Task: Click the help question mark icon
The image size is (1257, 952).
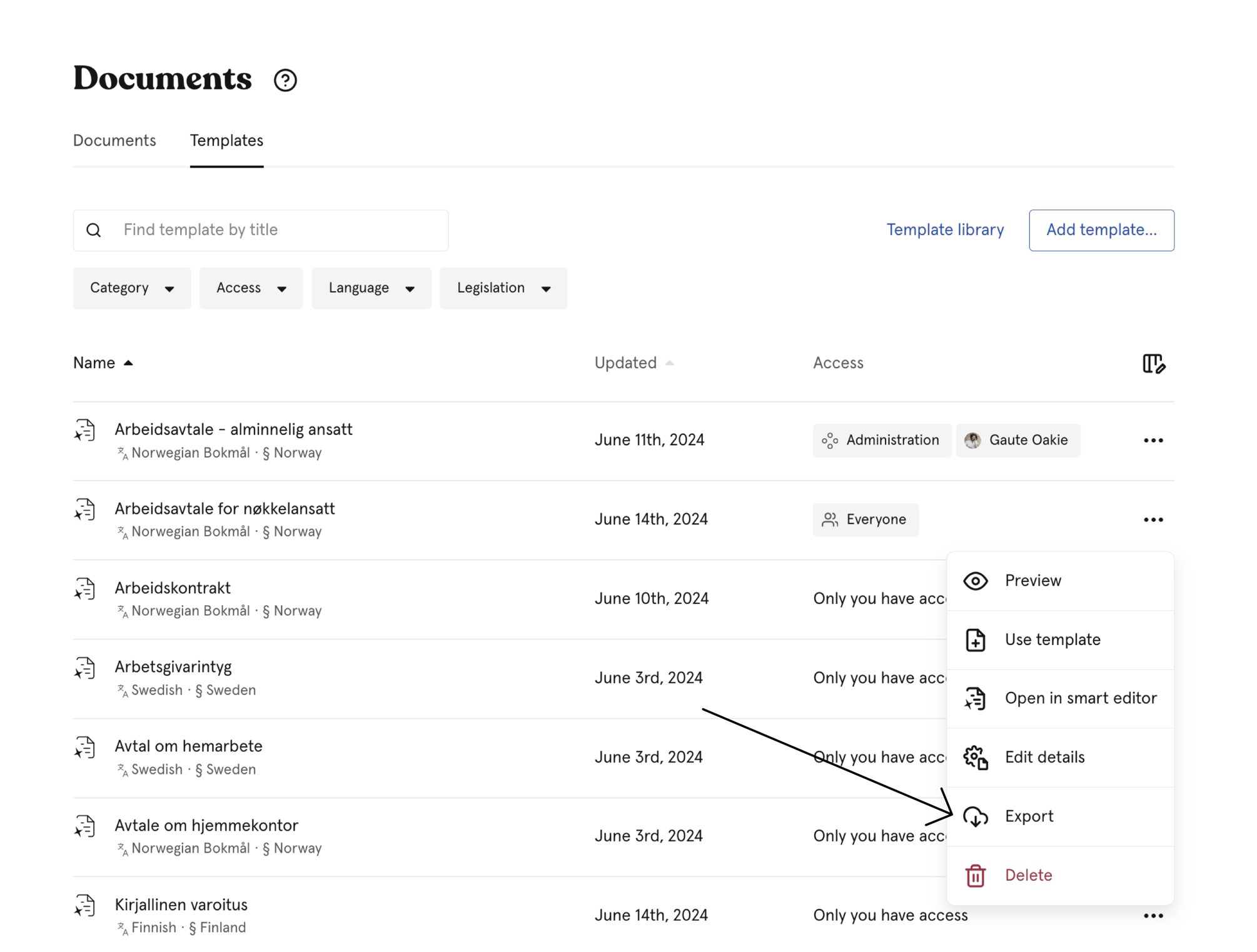Action: (285, 80)
